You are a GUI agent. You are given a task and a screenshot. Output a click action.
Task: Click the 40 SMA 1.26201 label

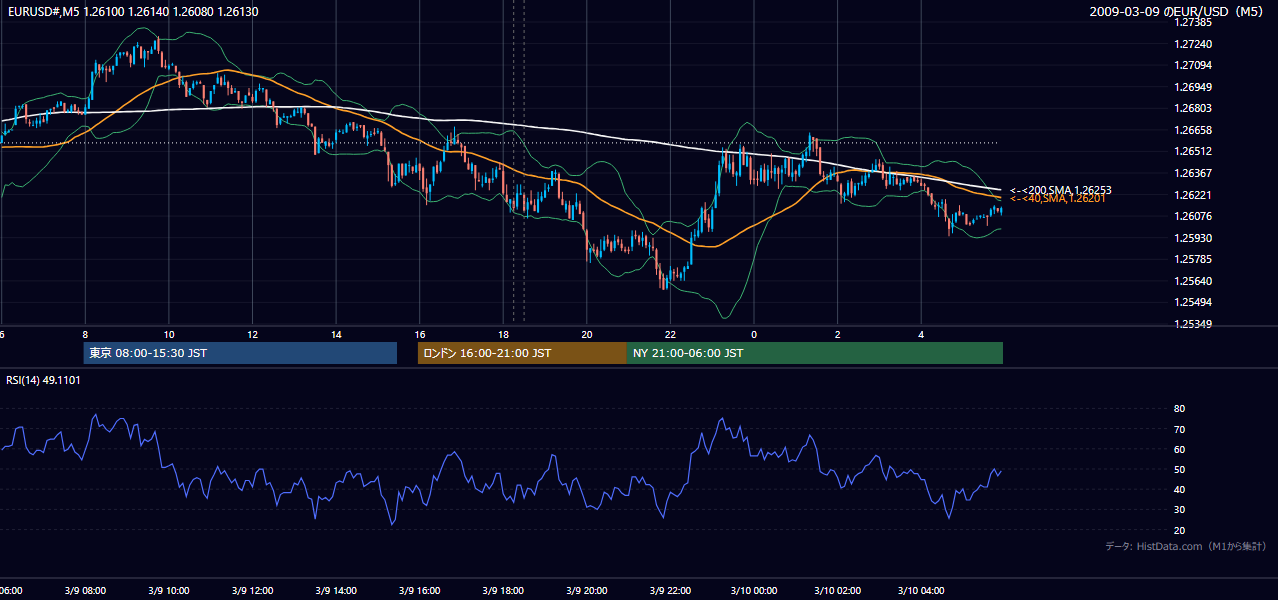click(x=1058, y=199)
